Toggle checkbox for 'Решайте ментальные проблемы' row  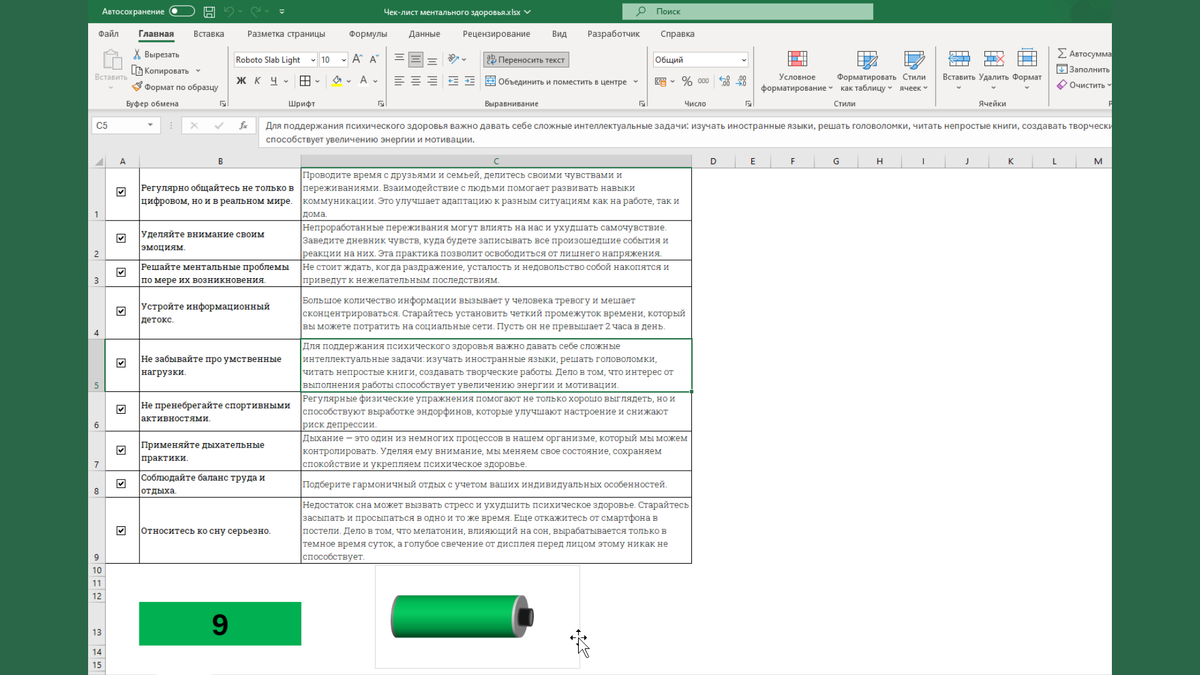click(x=121, y=272)
